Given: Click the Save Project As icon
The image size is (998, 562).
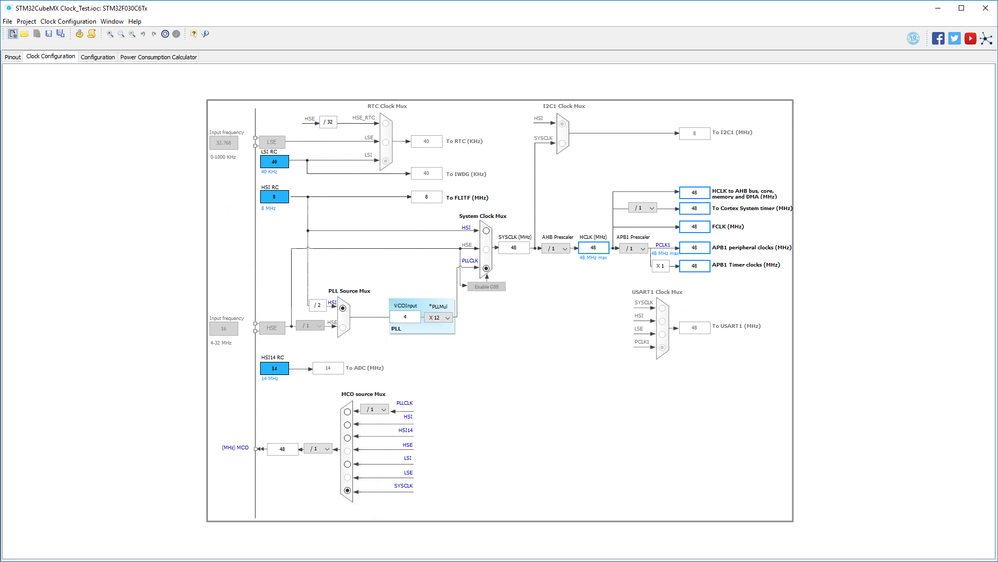Looking at the screenshot, I should pyautogui.click(x=60, y=34).
